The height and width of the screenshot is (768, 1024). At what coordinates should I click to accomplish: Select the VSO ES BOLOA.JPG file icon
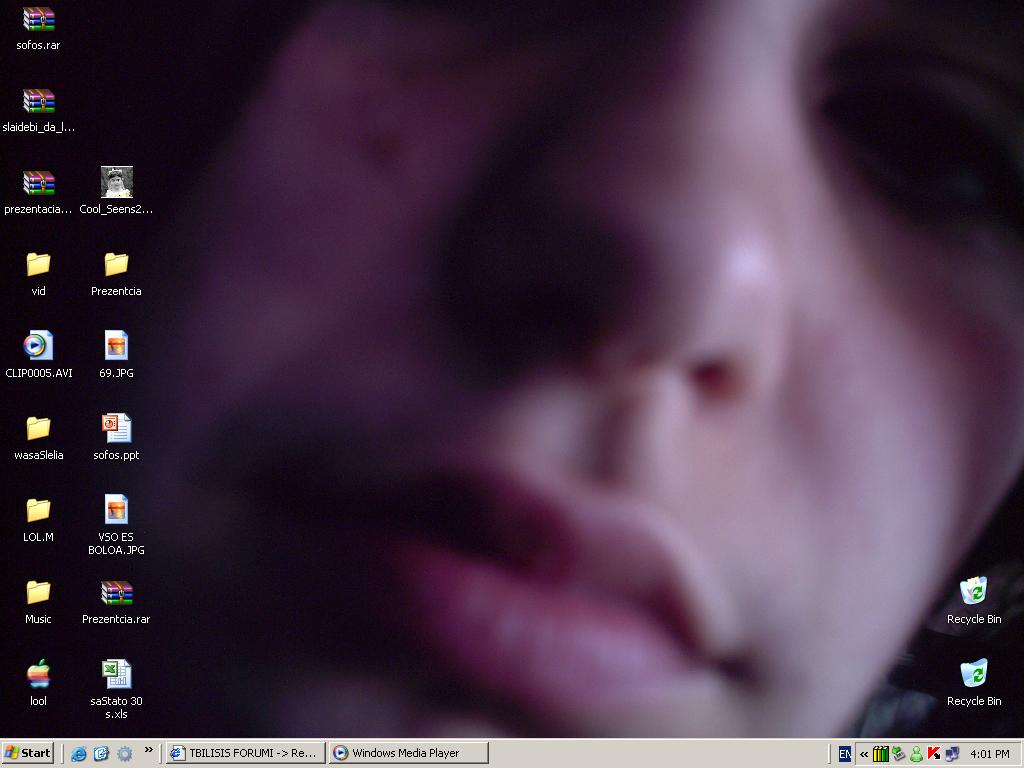point(116,509)
